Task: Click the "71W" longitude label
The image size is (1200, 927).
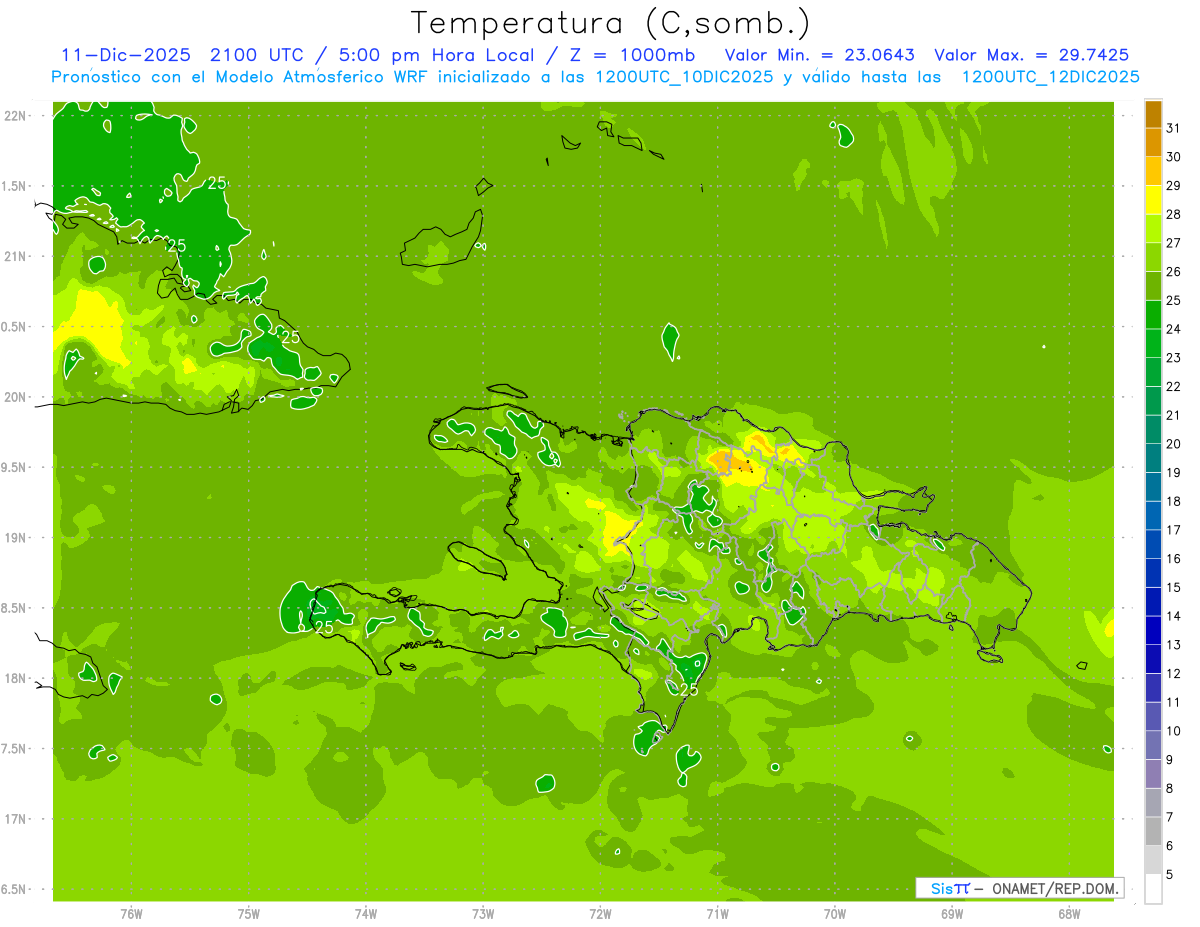Action: (717, 913)
